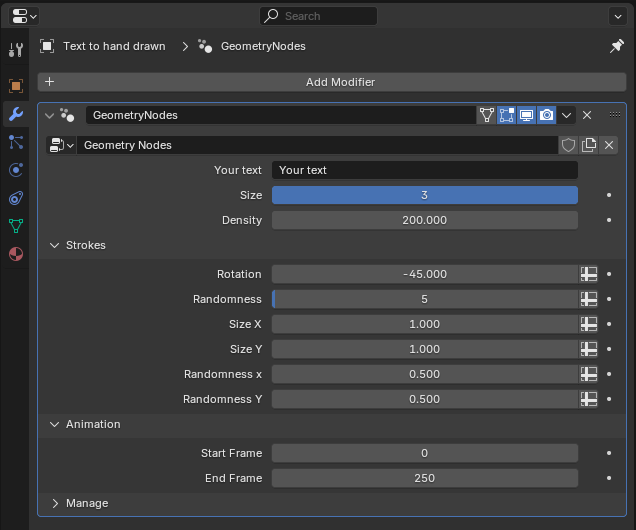
Task: Click the Text to hand drawn object icon
Action: (47, 46)
